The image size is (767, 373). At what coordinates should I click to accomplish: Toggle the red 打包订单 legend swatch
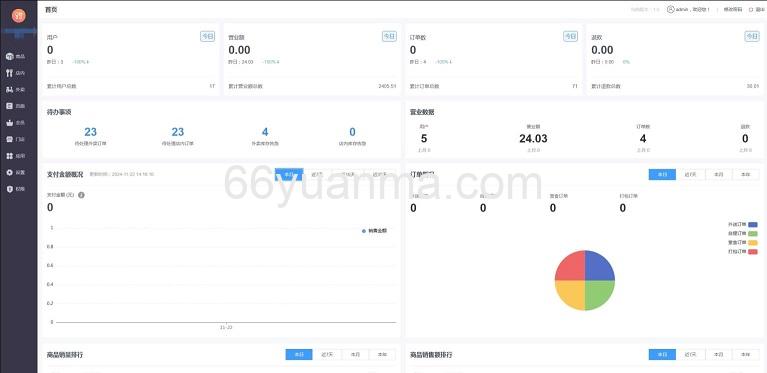click(x=752, y=251)
